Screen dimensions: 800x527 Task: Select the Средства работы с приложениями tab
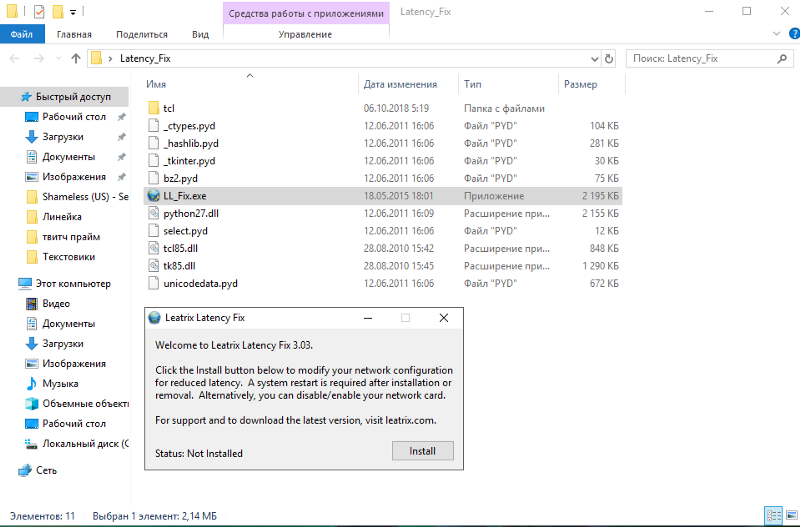[306, 13]
